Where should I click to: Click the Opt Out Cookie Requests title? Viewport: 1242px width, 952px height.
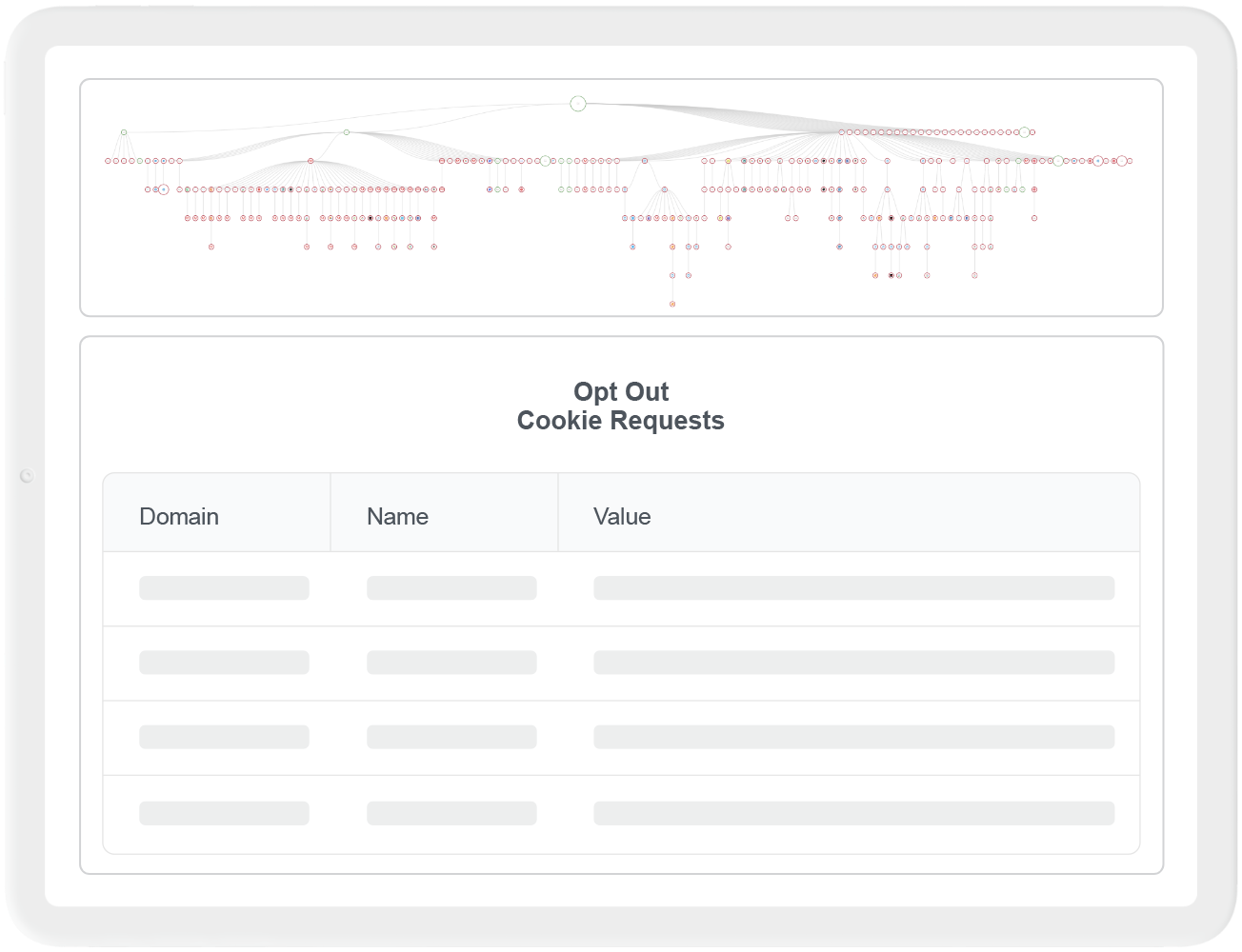click(x=621, y=407)
